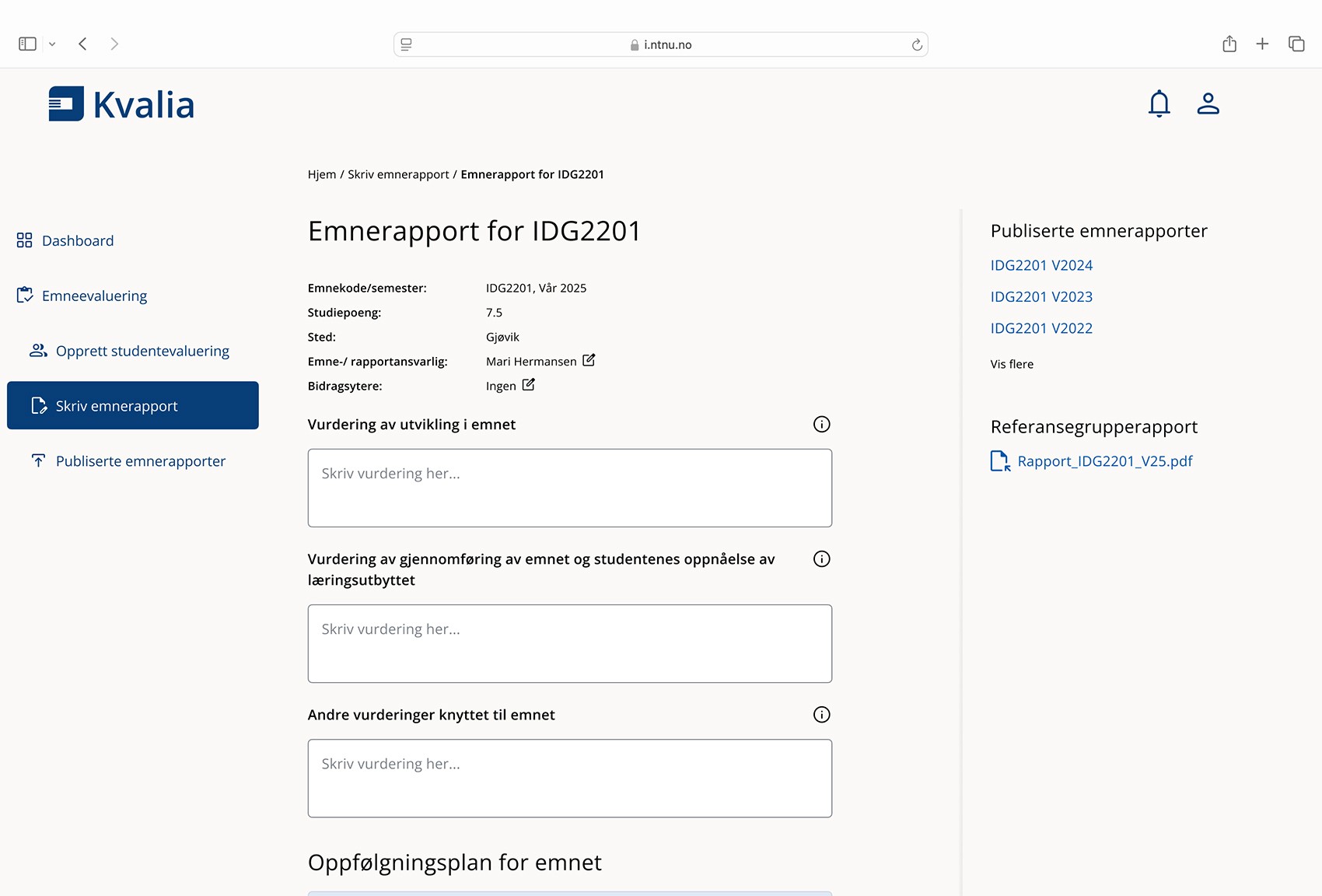Click the Opprett studentevaluering people icon
The height and width of the screenshot is (896, 1322).
coord(38,351)
